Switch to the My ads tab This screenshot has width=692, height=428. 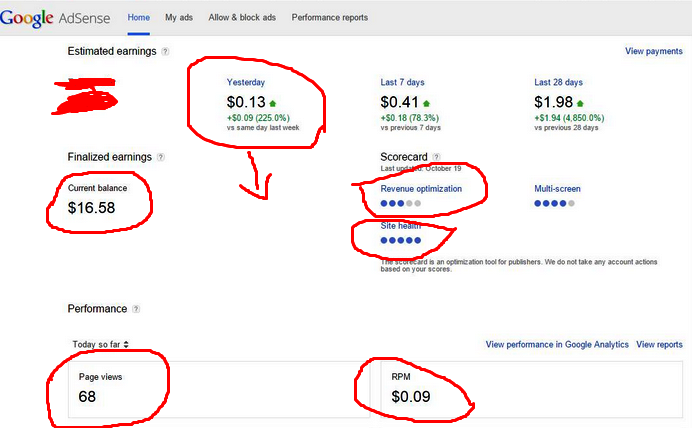coord(179,17)
